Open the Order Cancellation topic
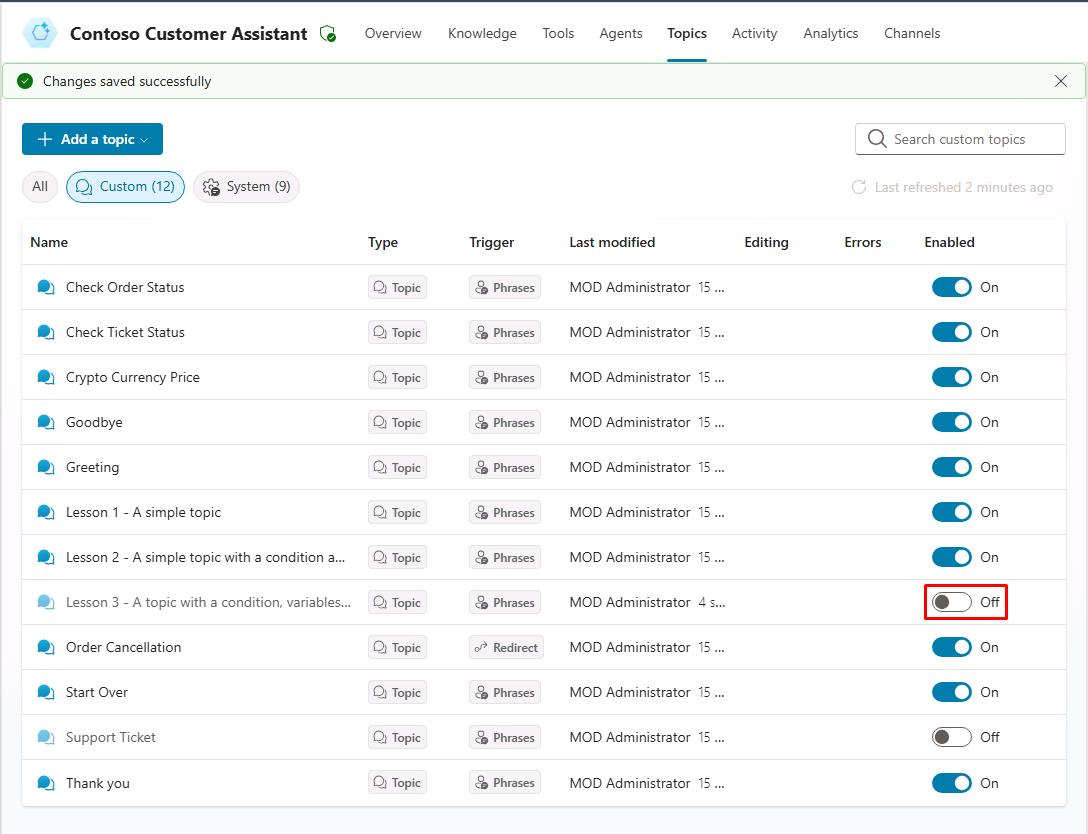This screenshot has width=1088, height=834. pos(124,647)
